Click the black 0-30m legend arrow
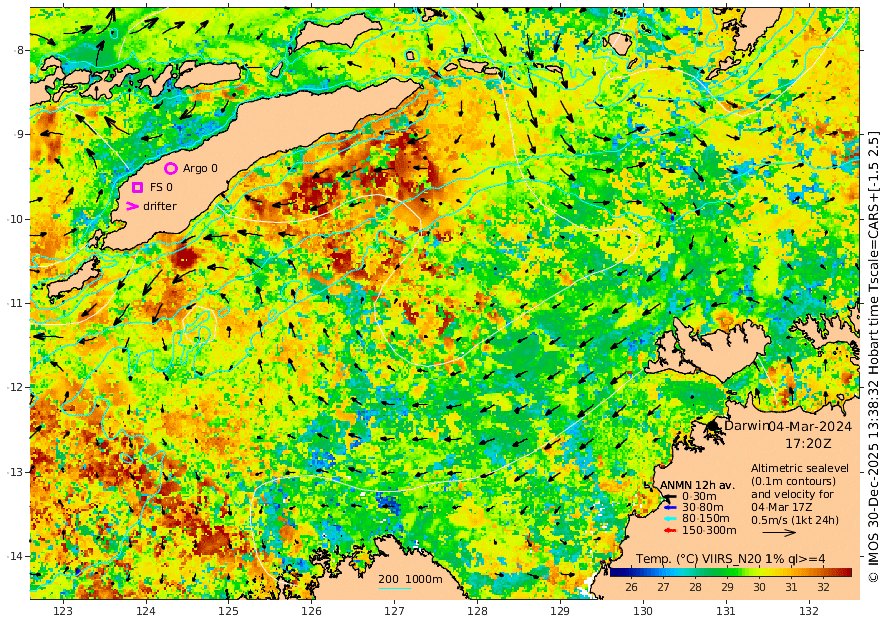 coord(670,496)
